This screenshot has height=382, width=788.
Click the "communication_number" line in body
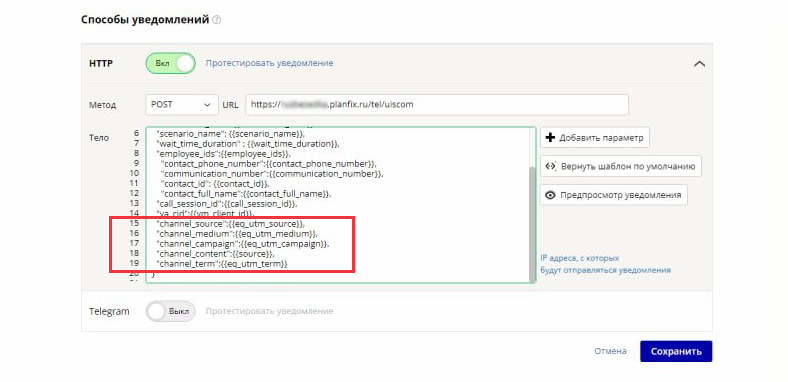[x=272, y=174]
